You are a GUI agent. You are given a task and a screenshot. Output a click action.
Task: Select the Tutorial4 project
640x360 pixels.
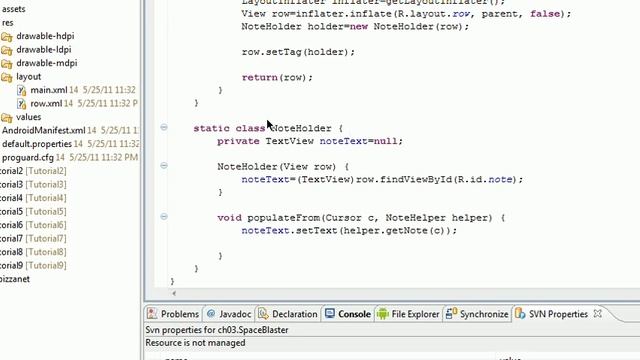[x=33, y=198]
